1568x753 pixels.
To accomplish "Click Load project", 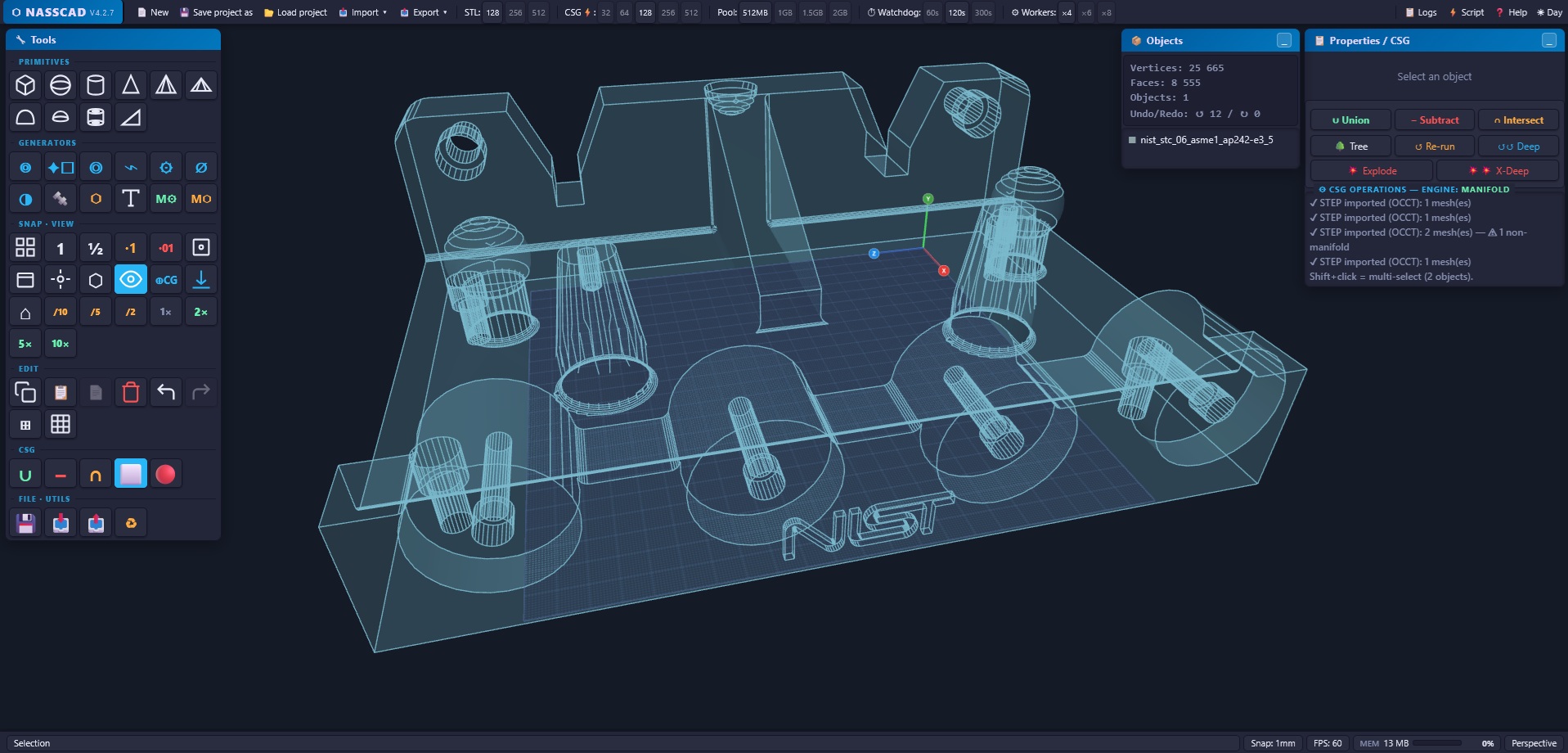I will point(295,12).
